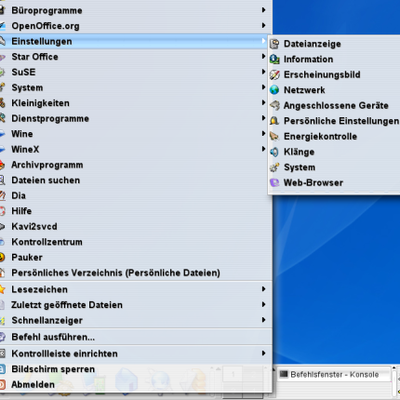Image resolution: width=400 pixels, height=400 pixels.
Task: Click the icon beside Dateien suchen
Action: coord(2,180)
